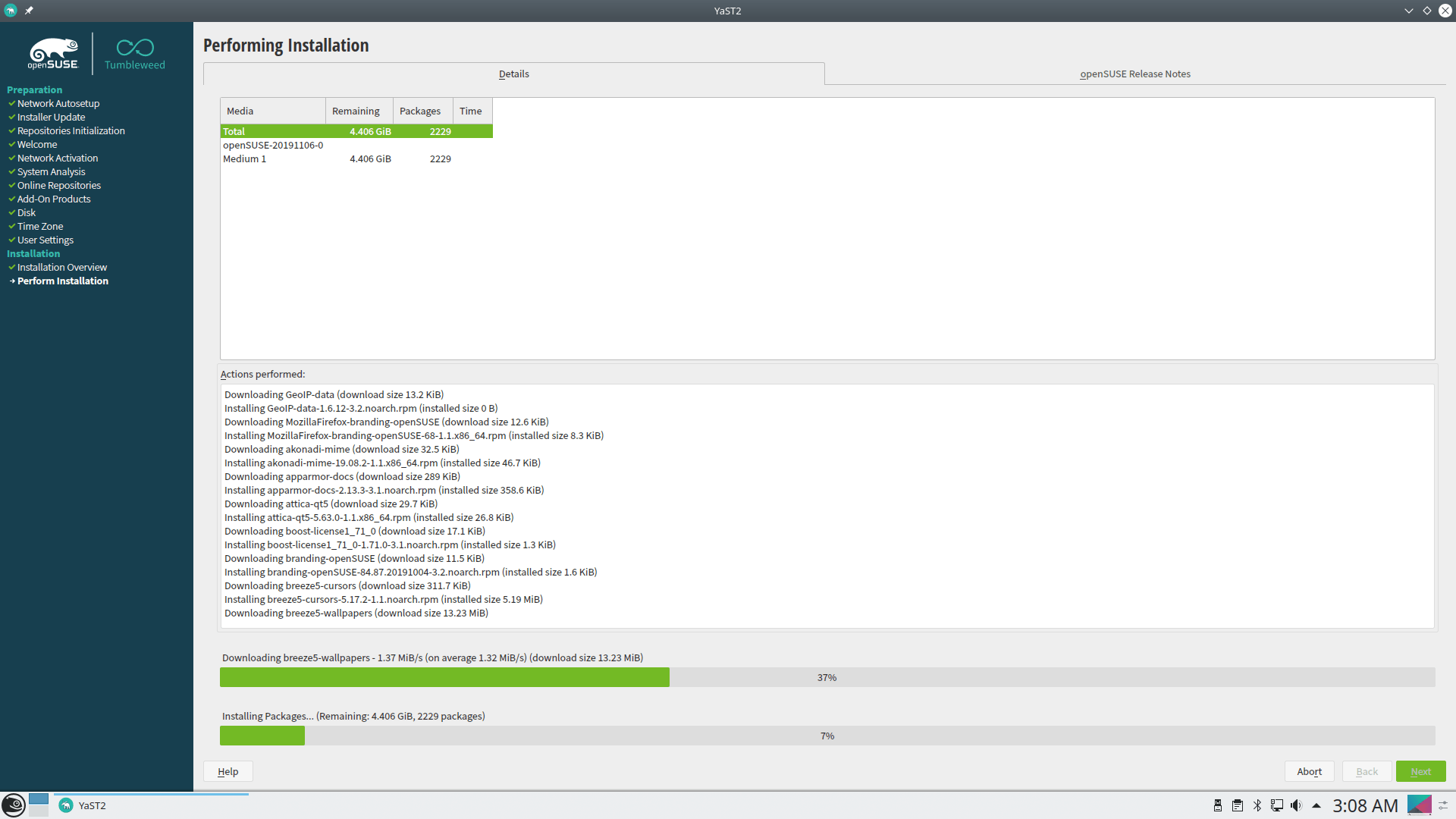
Task: Click the Bluetooth tray icon
Action: click(1257, 805)
